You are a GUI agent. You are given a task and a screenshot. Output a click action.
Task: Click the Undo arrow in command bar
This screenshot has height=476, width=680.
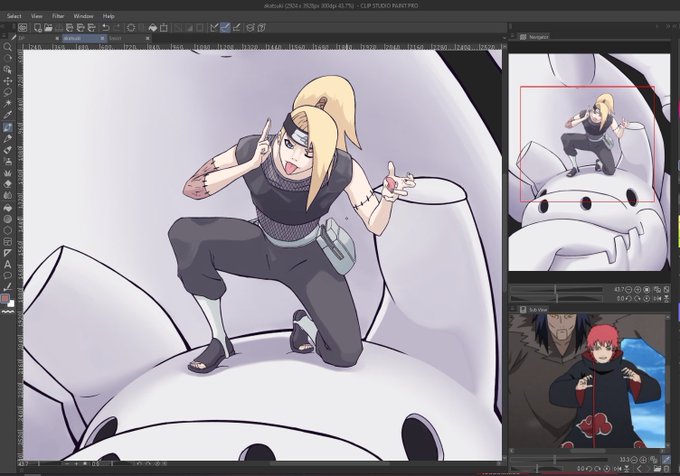(x=106, y=28)
